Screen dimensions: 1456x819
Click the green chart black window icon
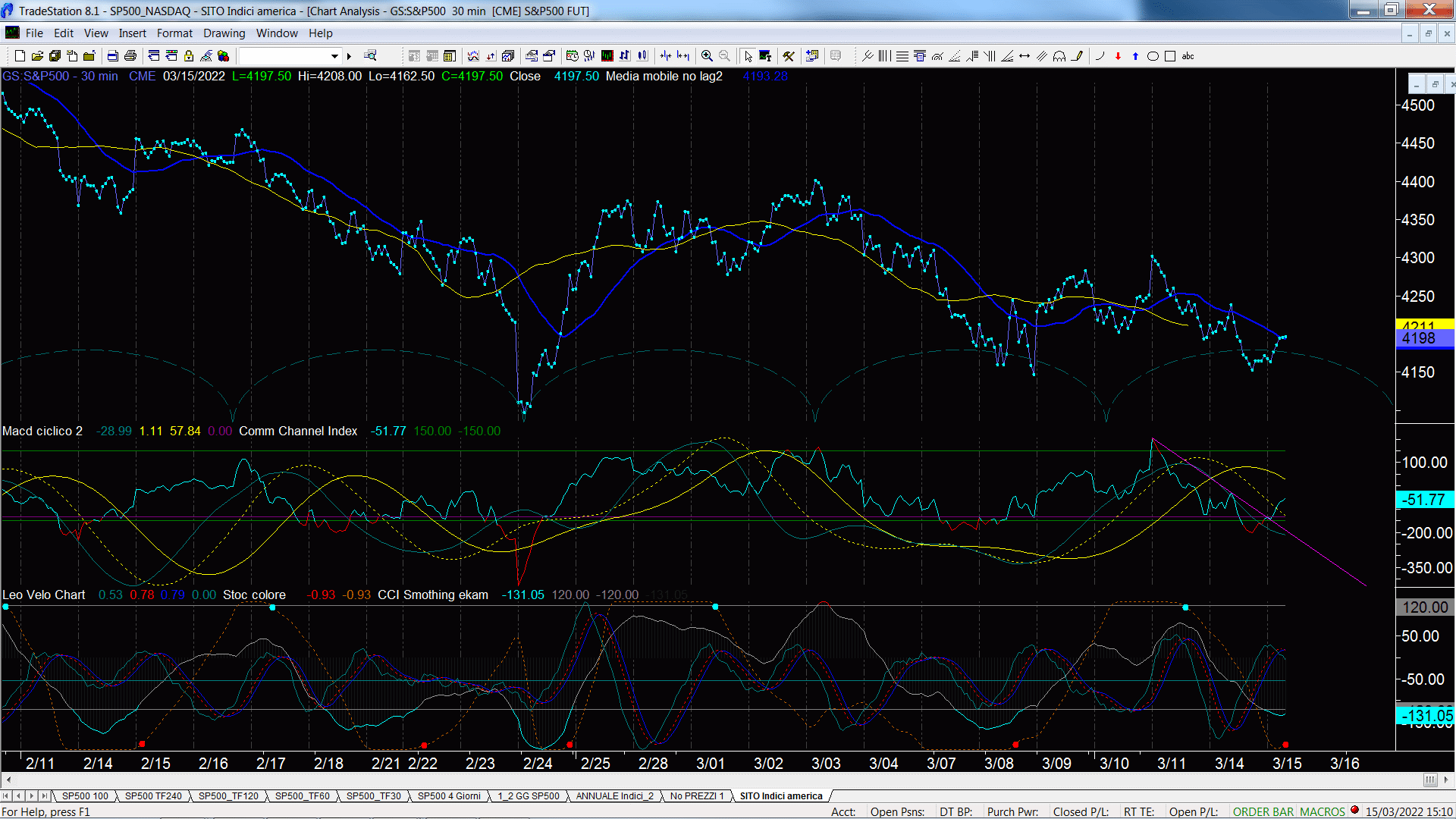coord(607,56)
